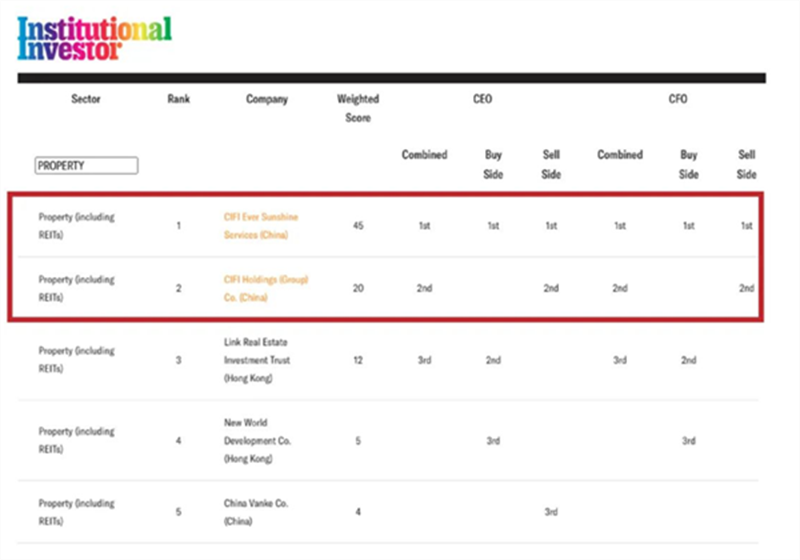Click rank 5 cell for China Vanke
Viewport: 800px width, 560px height.
click(x=179, y=512)
